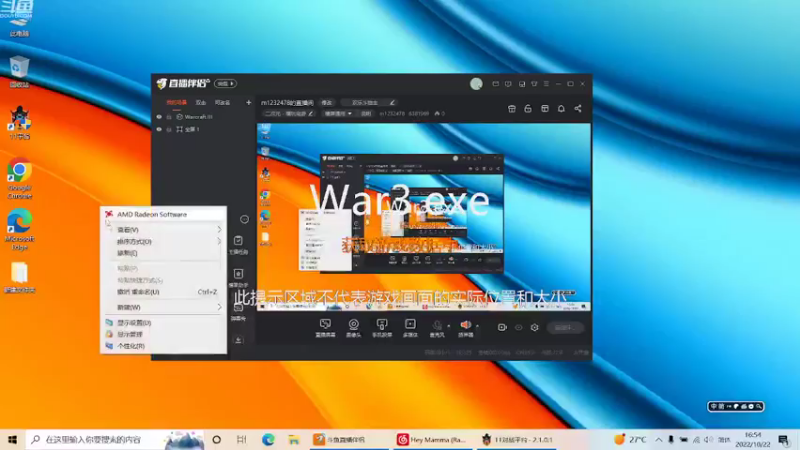Open the hamburger menu in title bar
This screenshot has height=450, width=800.
546,84
